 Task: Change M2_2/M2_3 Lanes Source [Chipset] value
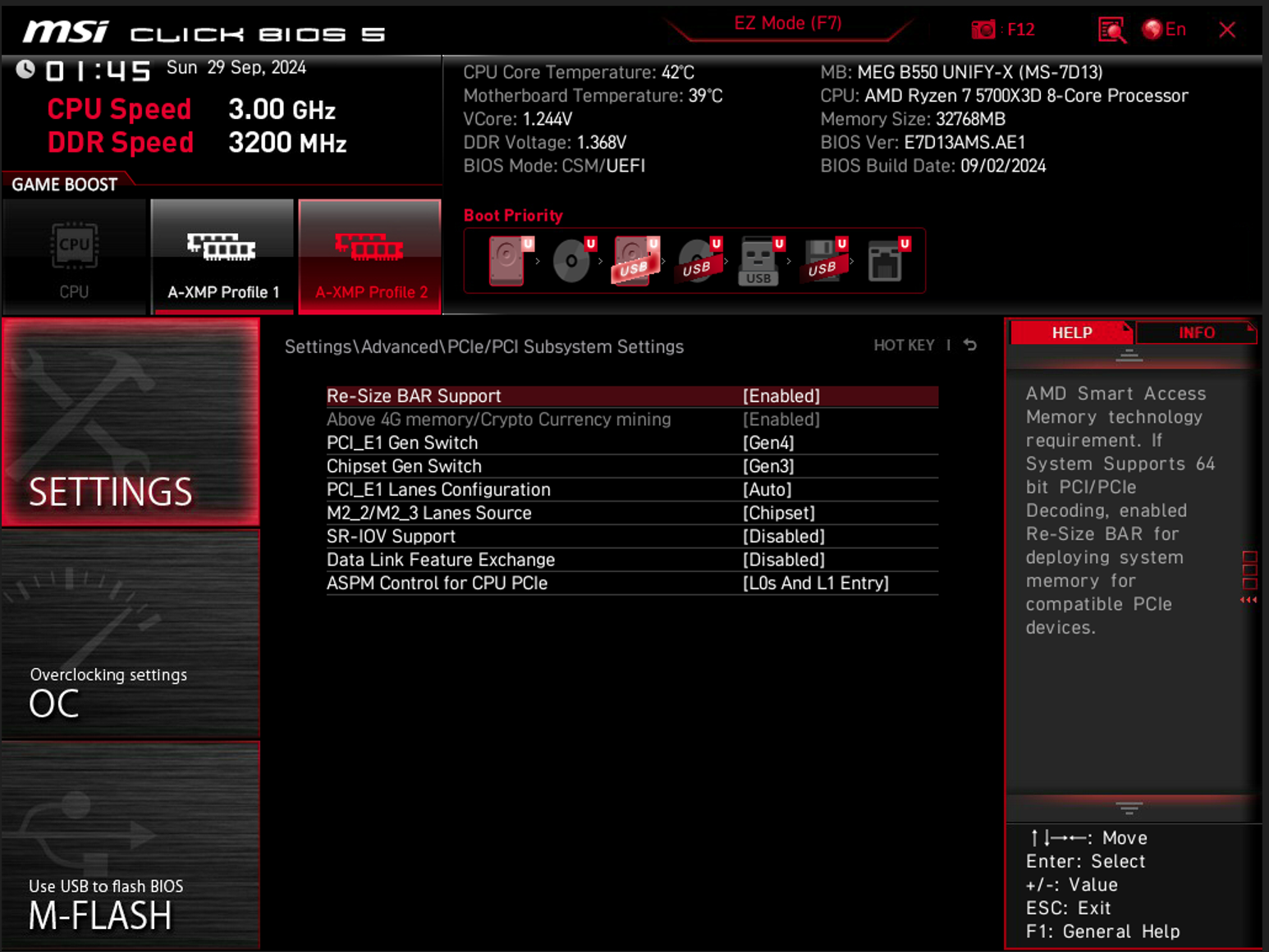779,513
